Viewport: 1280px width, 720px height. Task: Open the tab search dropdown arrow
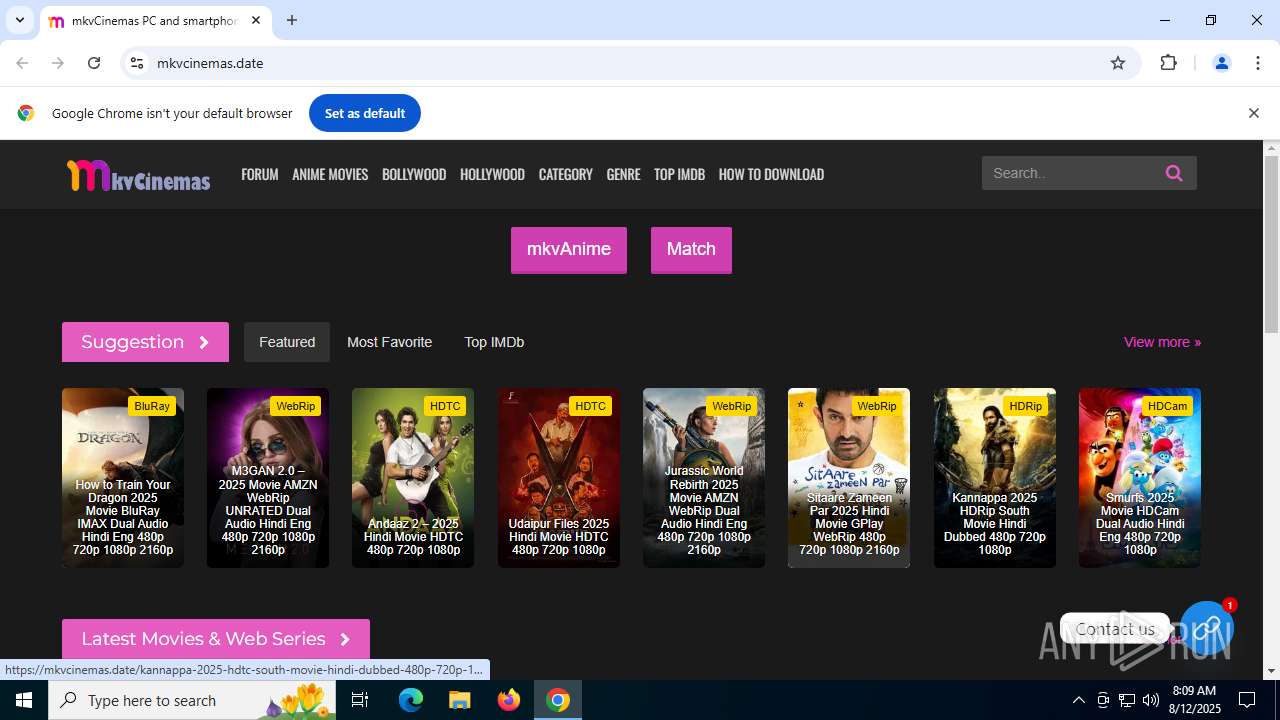pos(19,20)
